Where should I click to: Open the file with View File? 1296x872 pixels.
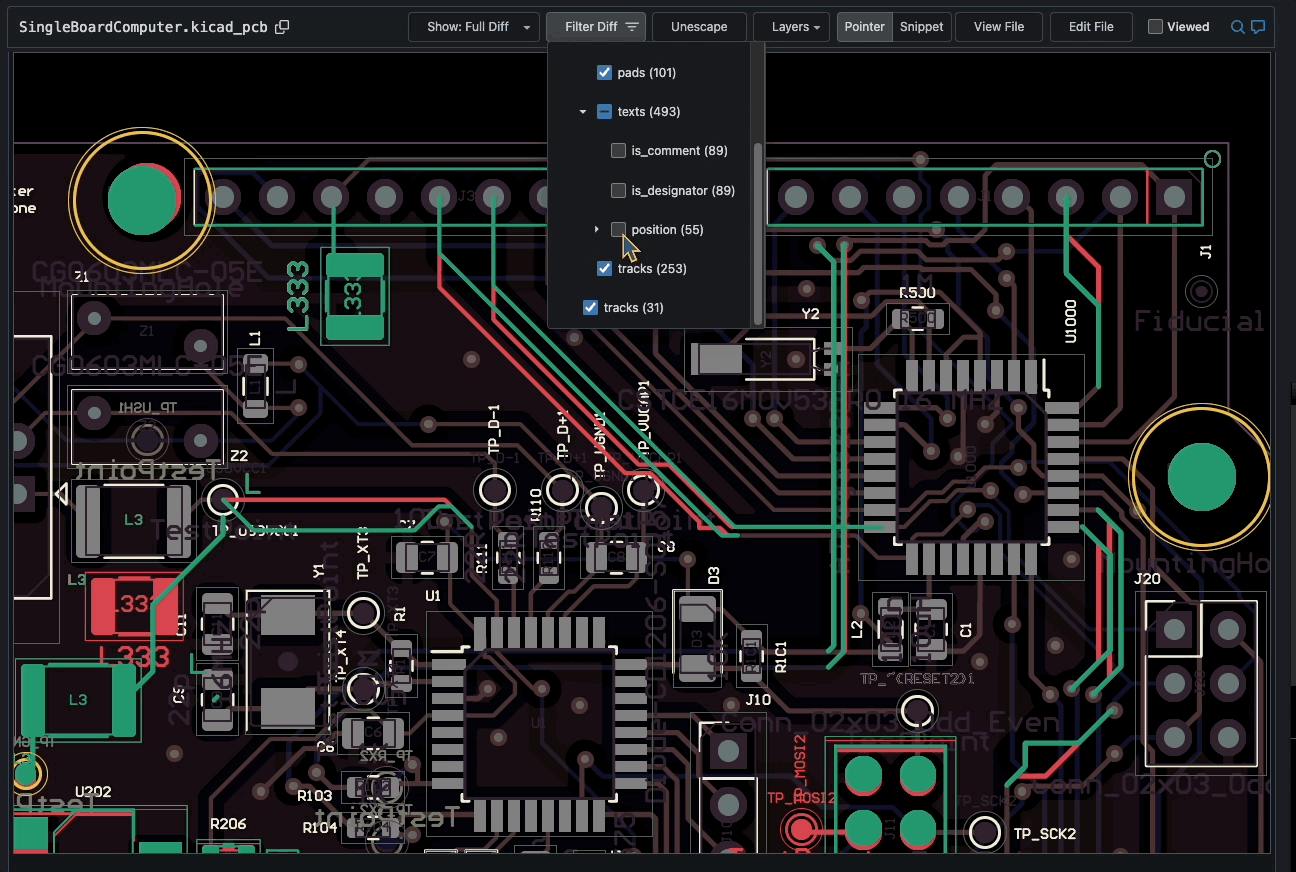[998, 27]
